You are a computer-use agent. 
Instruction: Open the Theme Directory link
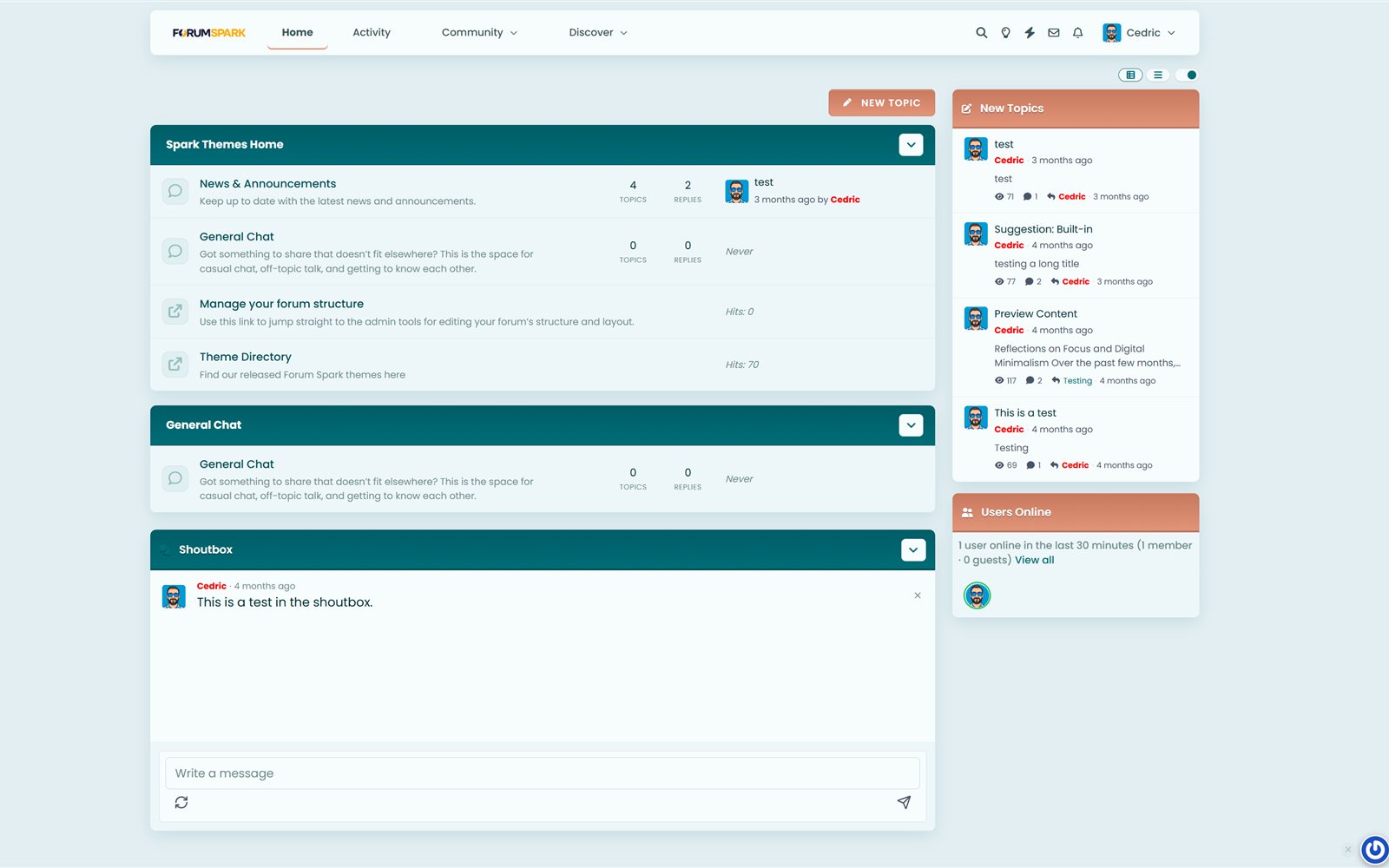pos(245,357)
